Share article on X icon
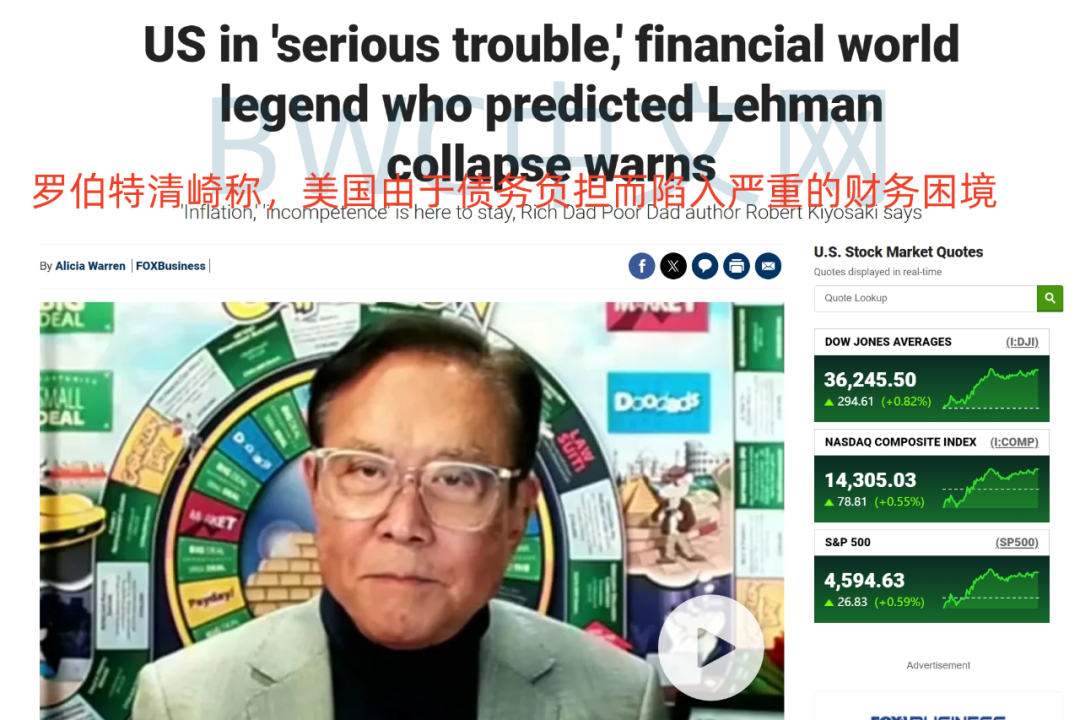The image size is (1080, 720). click(x=673, y=266)
